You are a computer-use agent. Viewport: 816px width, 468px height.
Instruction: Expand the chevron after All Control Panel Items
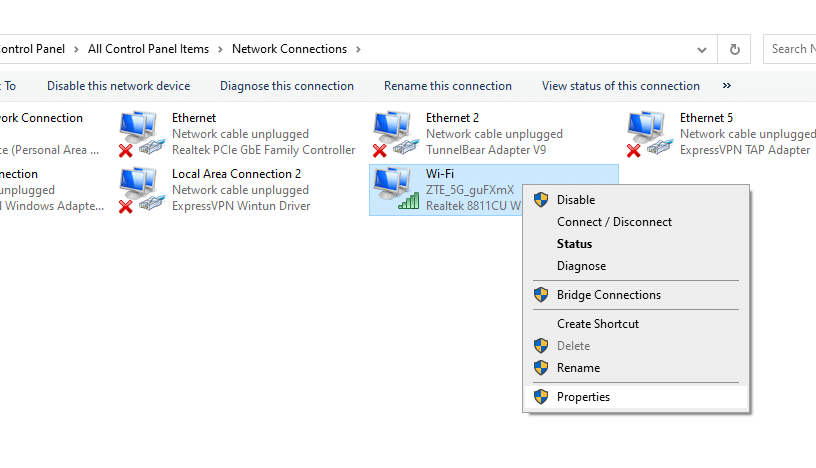point(220,49)
